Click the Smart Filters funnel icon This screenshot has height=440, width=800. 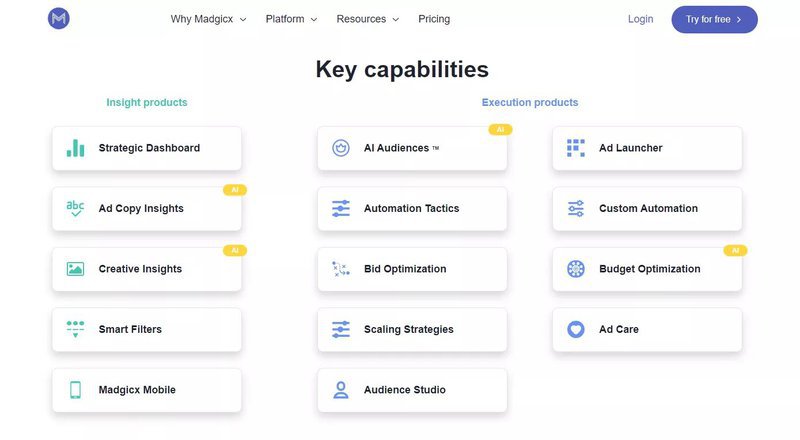(76, 329)
